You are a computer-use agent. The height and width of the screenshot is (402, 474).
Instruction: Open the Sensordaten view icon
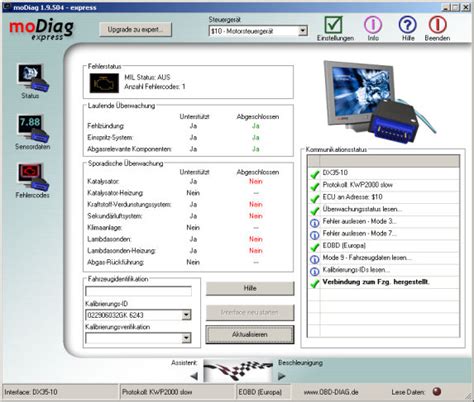point(33,128)
